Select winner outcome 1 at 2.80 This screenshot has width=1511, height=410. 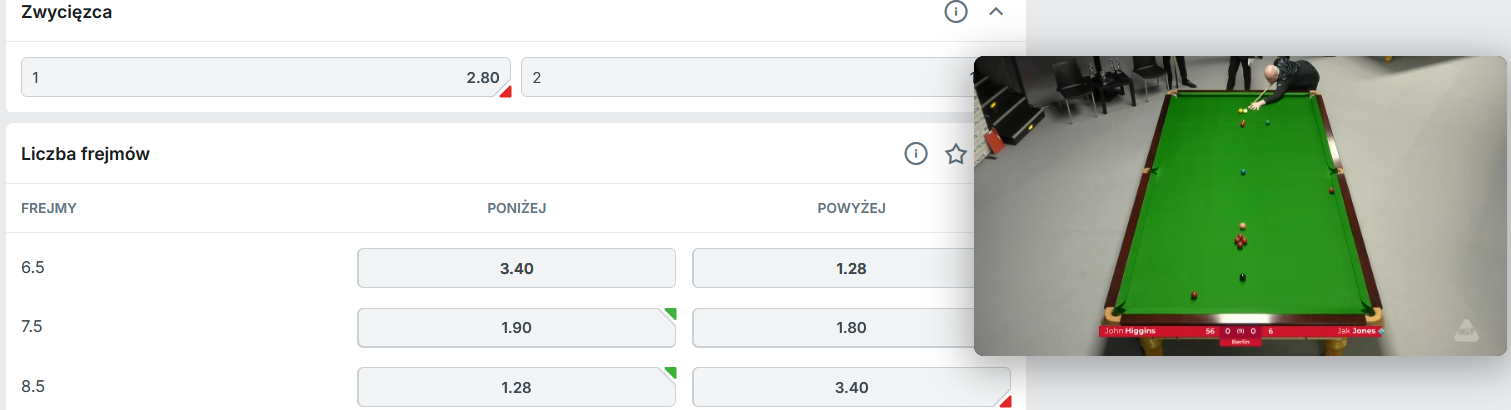tap(266, 77)
